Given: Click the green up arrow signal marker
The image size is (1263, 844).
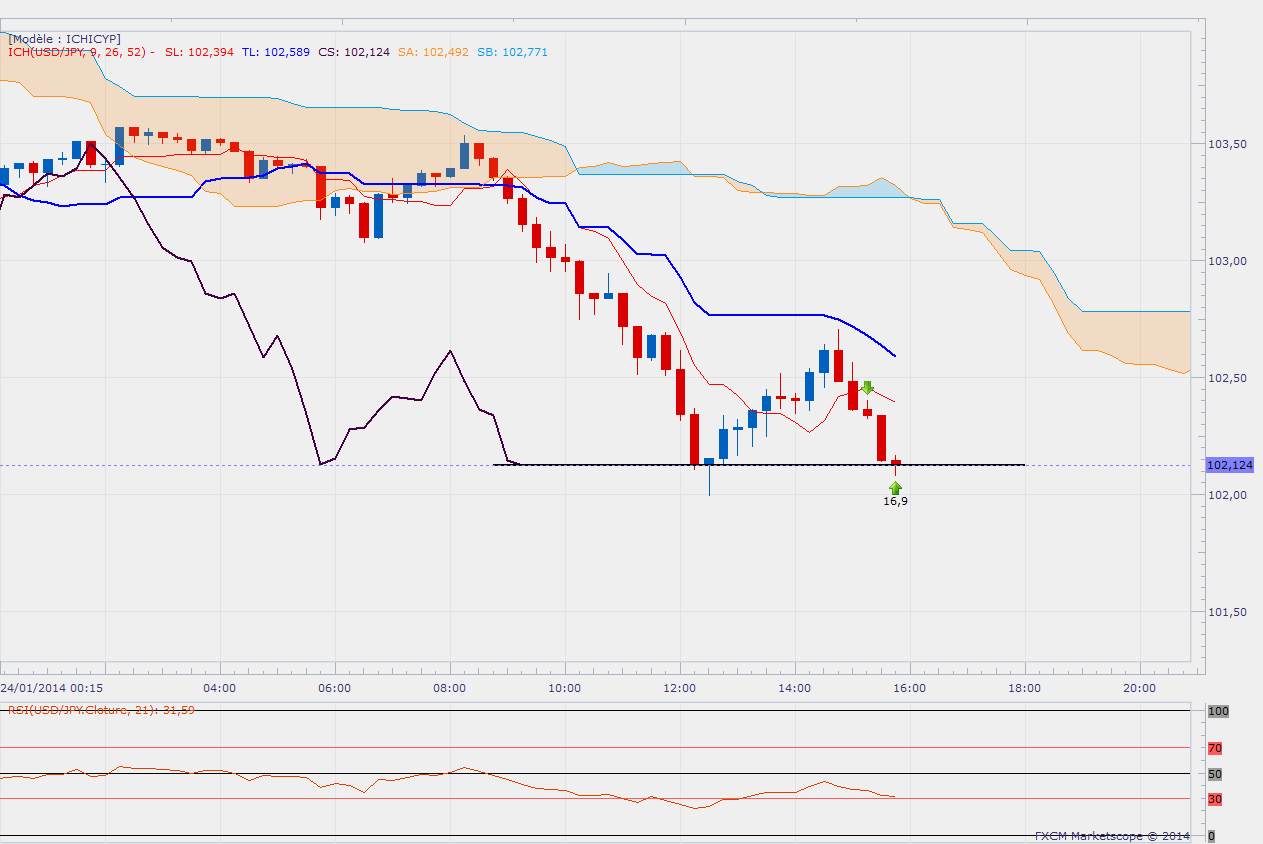Looking at the screenshot, I should coord(895,486).
